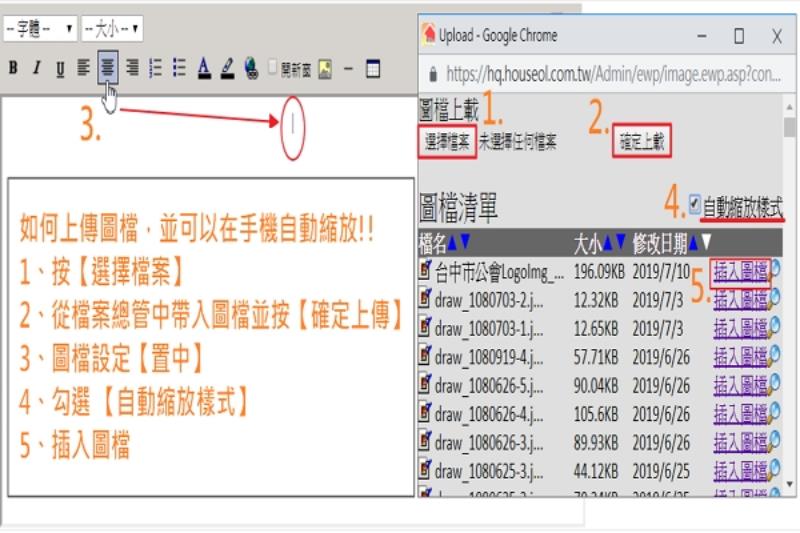Click 插入圖檔 link for 台中市公會LogoImg file
Image resolution: width=800 pixels, height=533 pixels.
pyautogui.click(x=740, y=270)
